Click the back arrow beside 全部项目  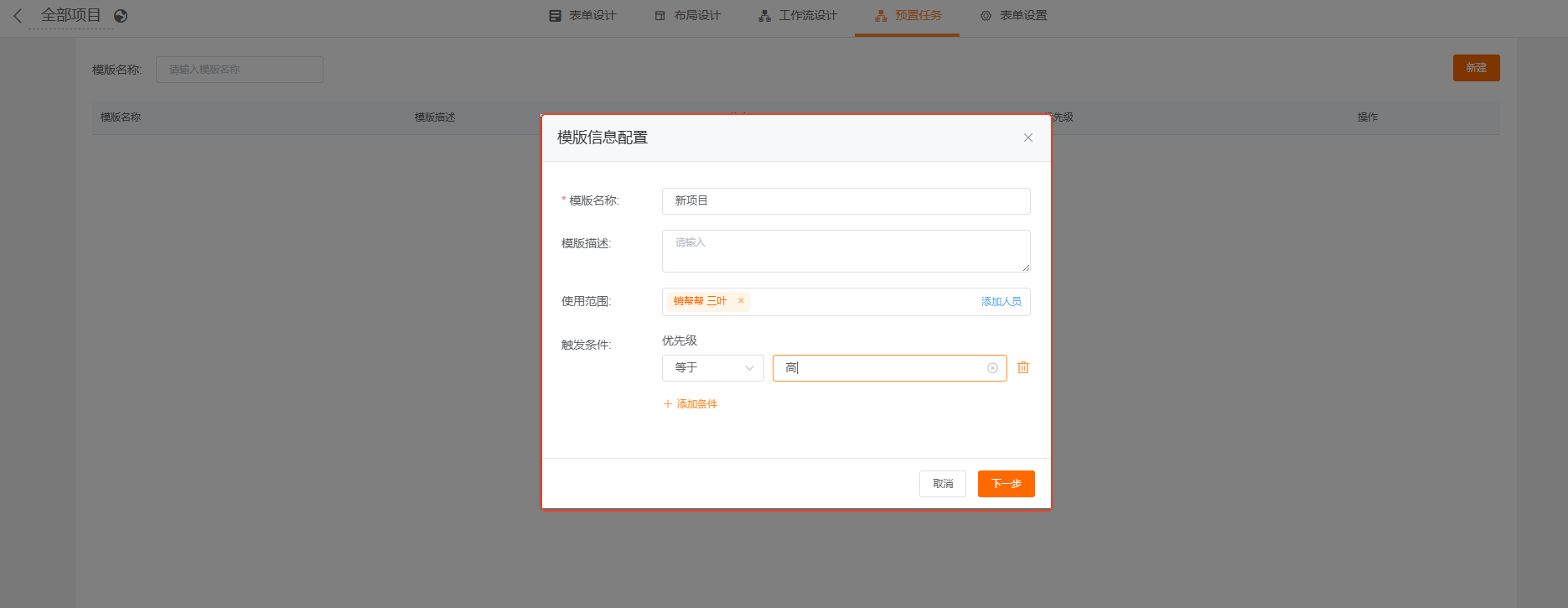click(x=18, y=16)
